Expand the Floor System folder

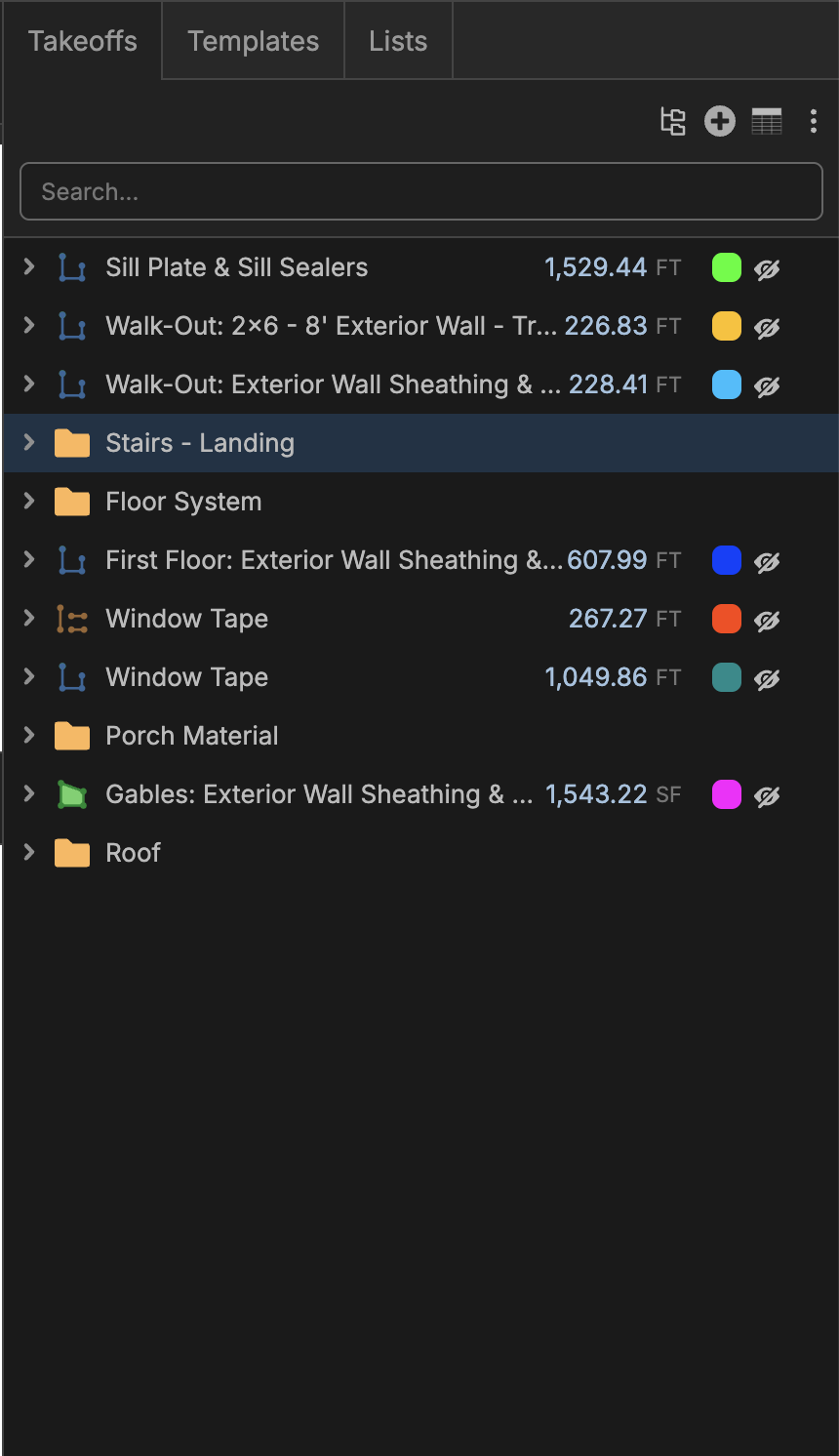(x=29, y=502)
